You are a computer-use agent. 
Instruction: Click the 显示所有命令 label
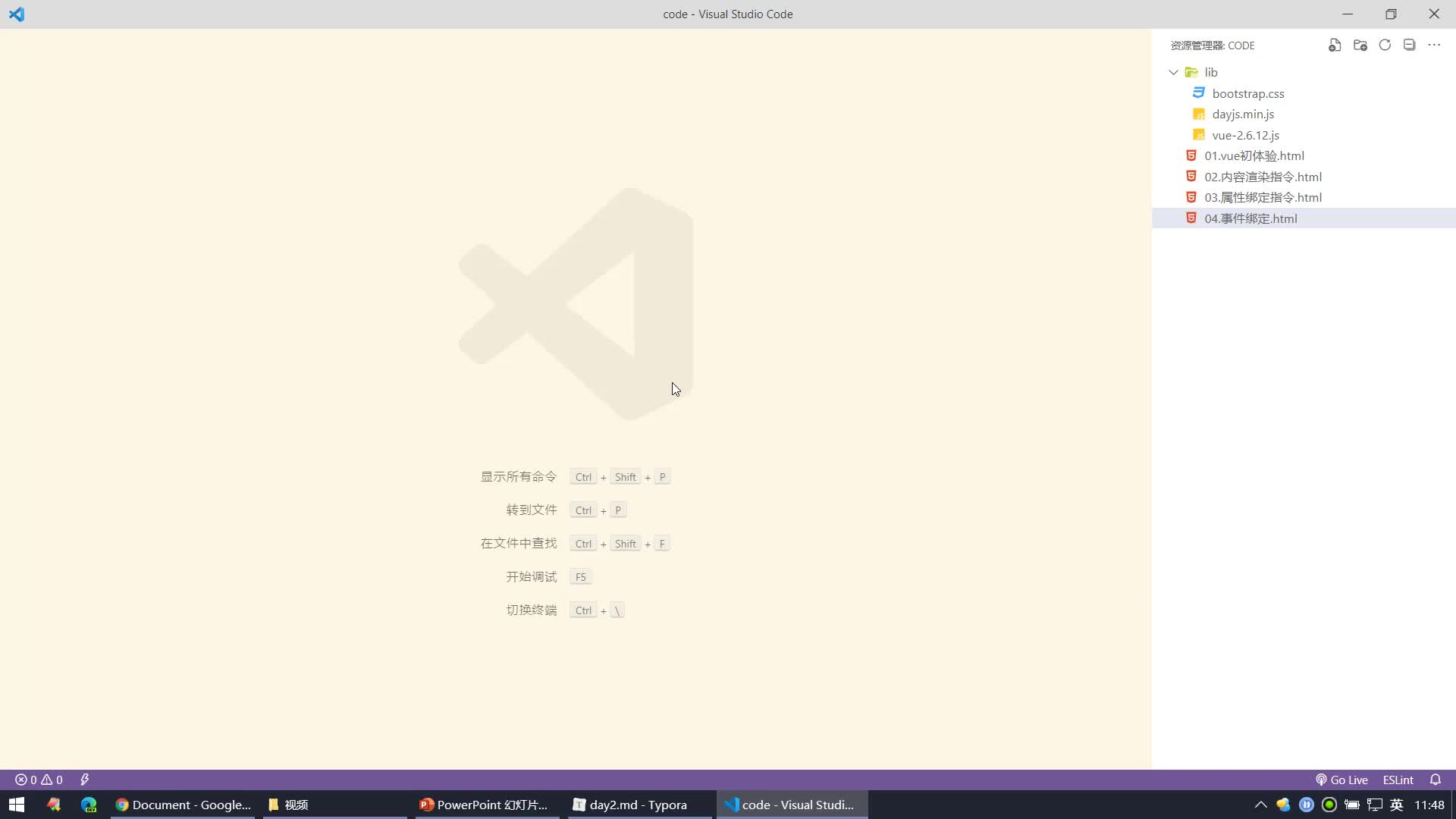(x=519, y=477)
